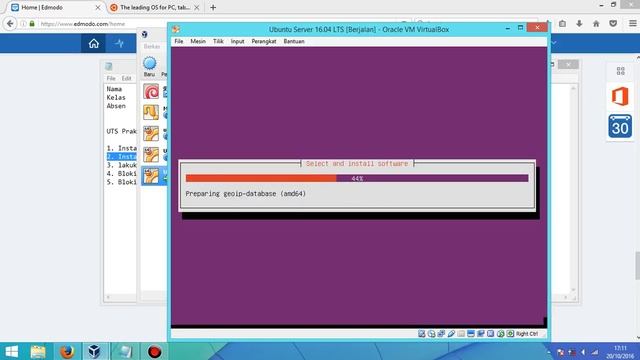Viewport: 640px width, 360px height.
Task: Open the Windows Start menu
Action: pos(11,351)
